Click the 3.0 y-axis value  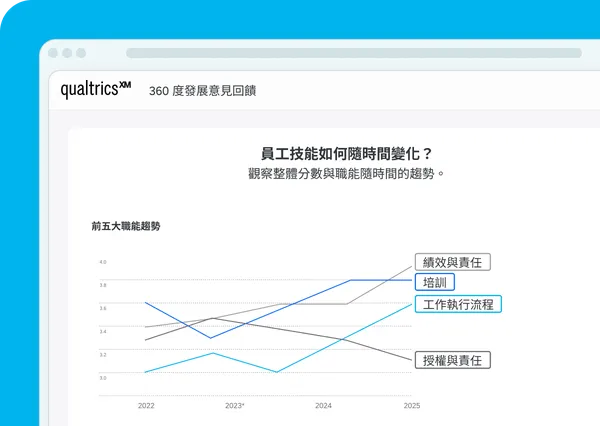point(103,378)
